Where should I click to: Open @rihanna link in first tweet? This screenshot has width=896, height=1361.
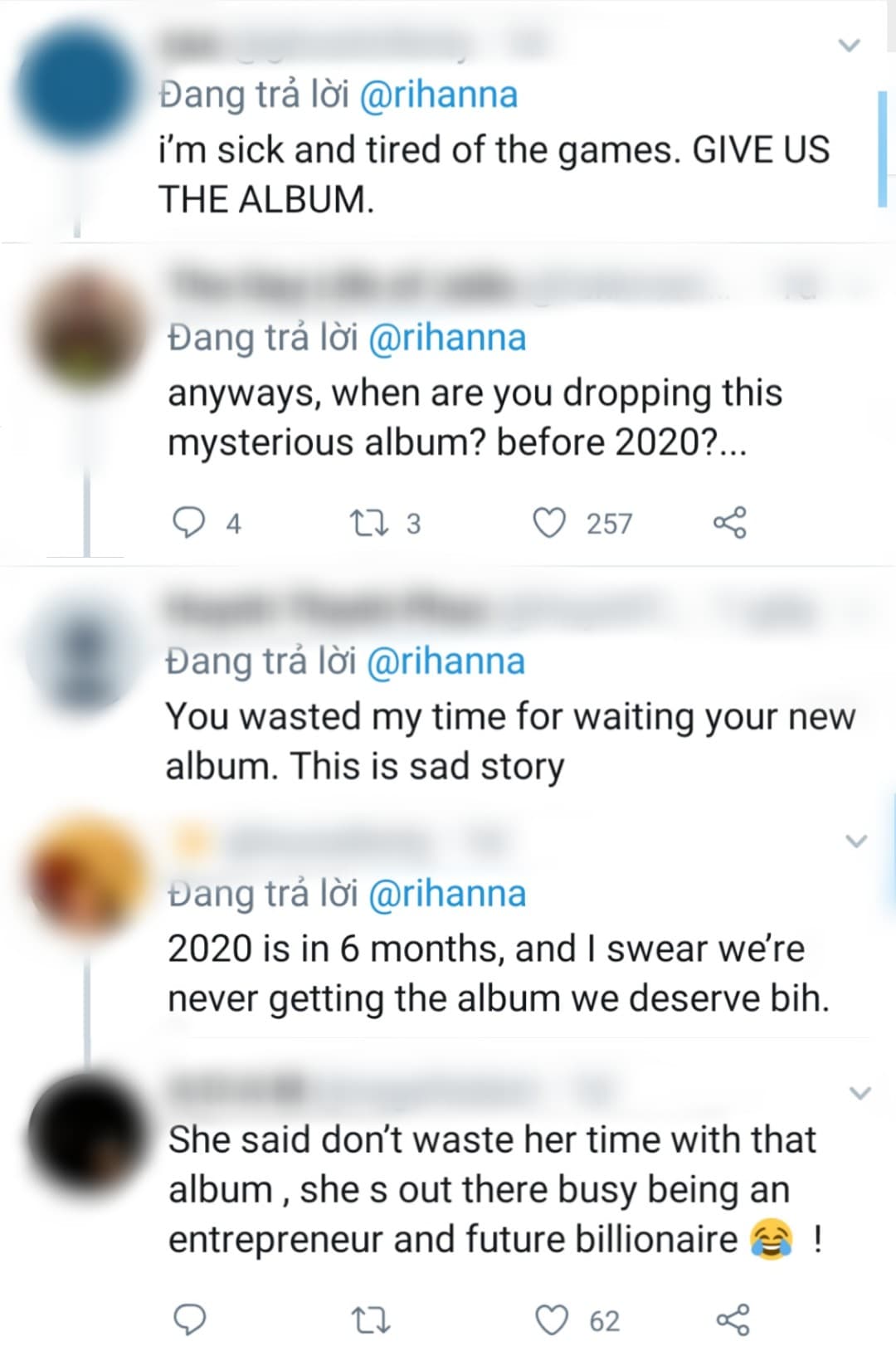439,95
